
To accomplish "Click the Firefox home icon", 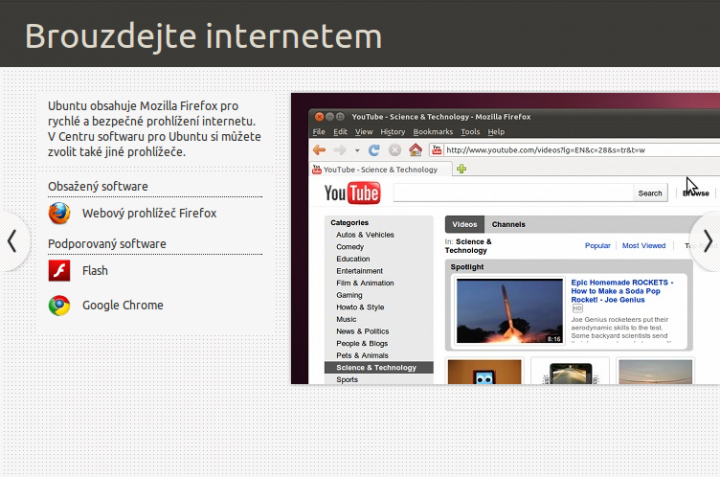I will tap(415, 150).
